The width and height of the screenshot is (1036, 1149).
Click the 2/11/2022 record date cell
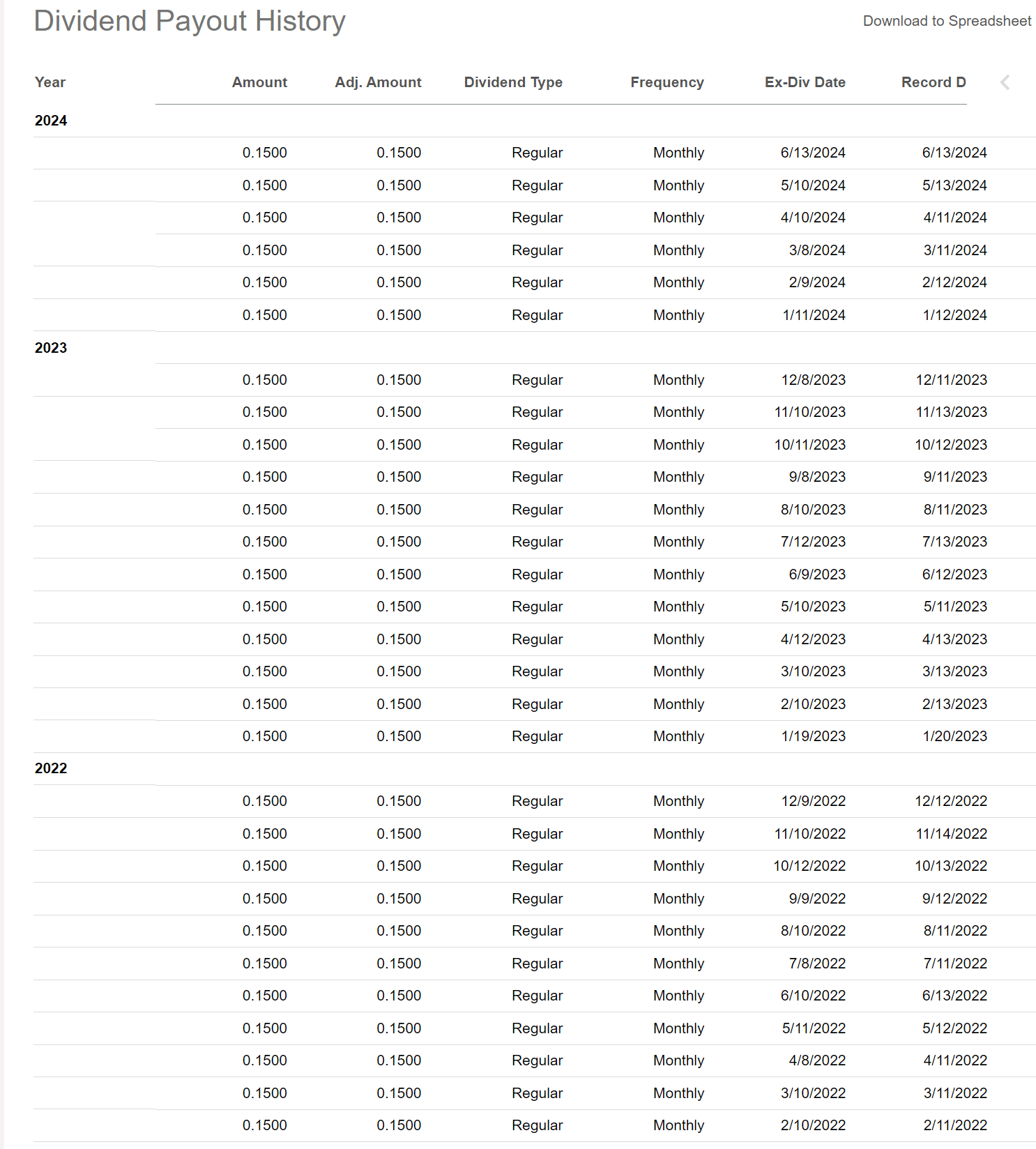point(954,1125)
